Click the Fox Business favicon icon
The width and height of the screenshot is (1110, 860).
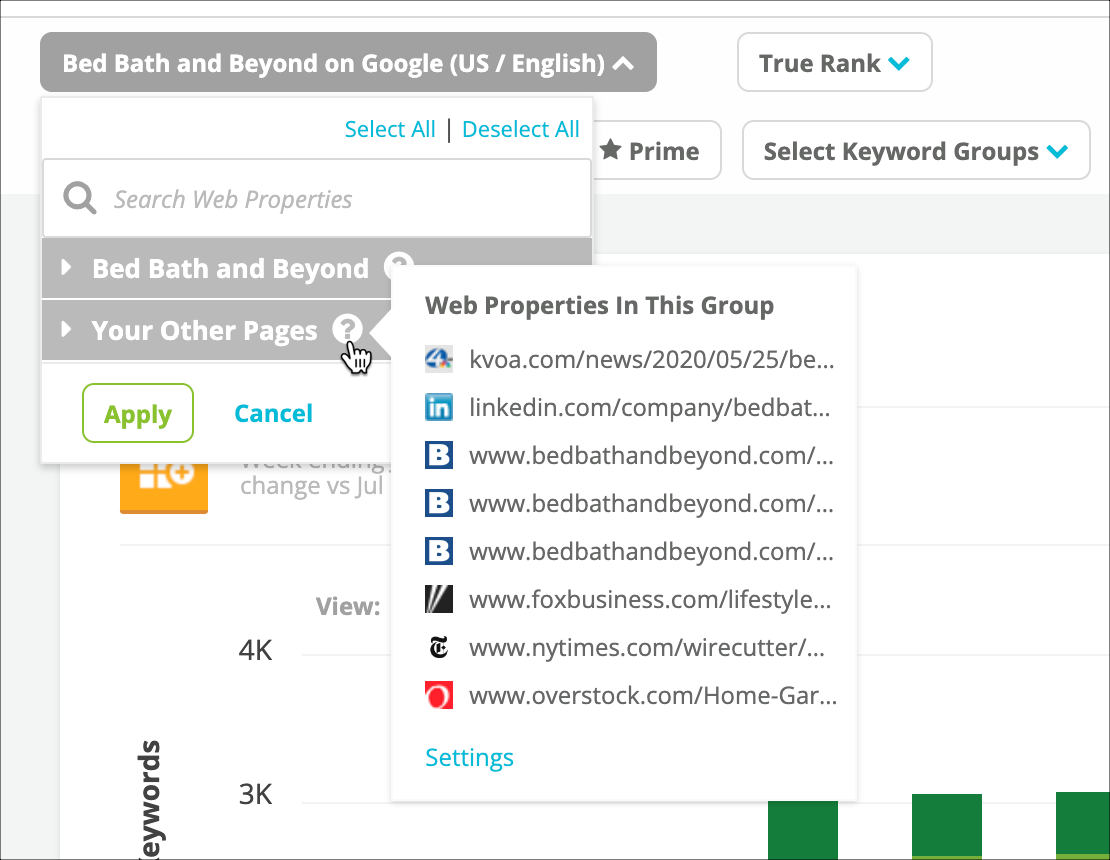point(439,600)
